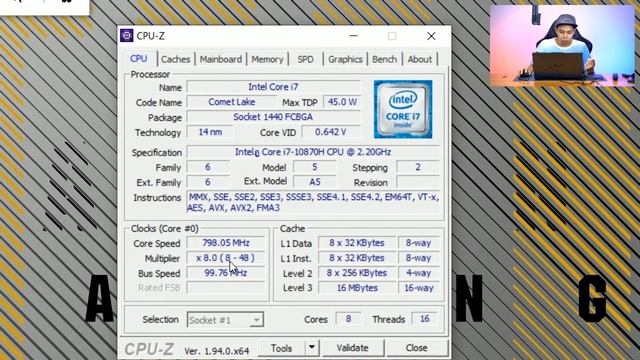Click the Cores count value 8
The image size is (640, 360).
[x=348, y=319]
